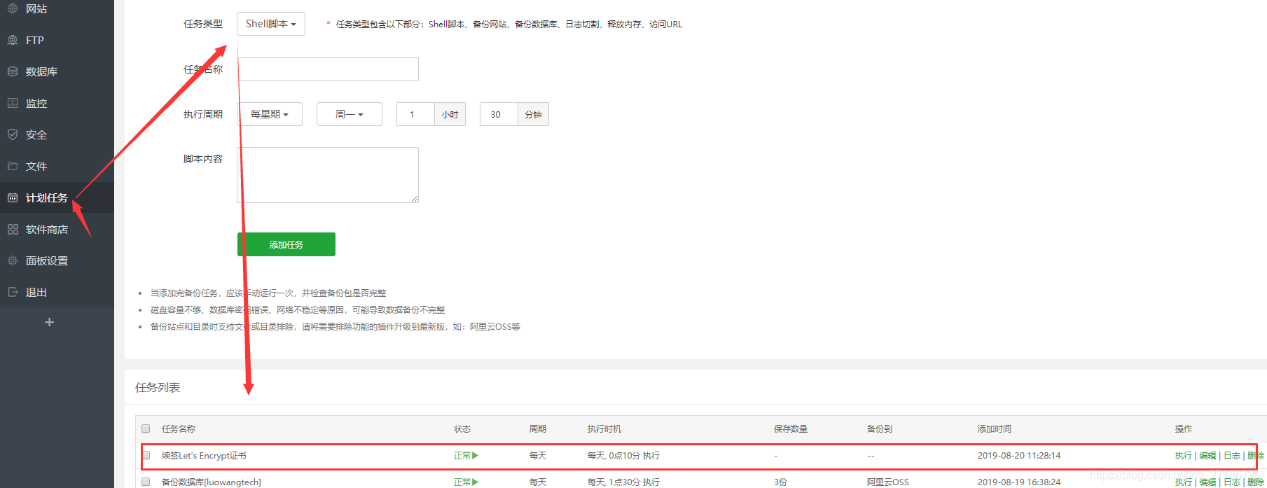The width and height of the screenshot is (1267, 488).
Task: Click the 2019-08-20 11:28:14 timestamp
Action: pos(1019,455)
